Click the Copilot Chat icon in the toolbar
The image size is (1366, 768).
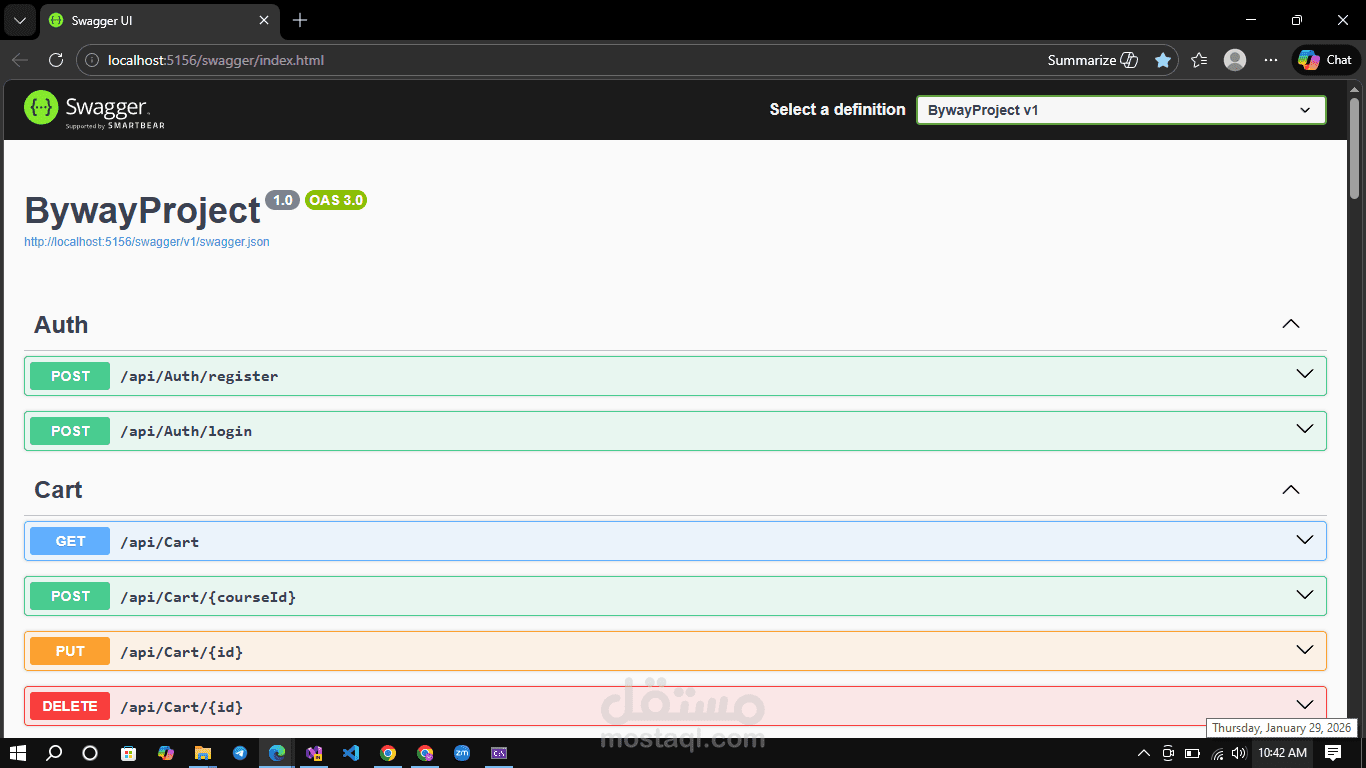(x=1324, y=60)
